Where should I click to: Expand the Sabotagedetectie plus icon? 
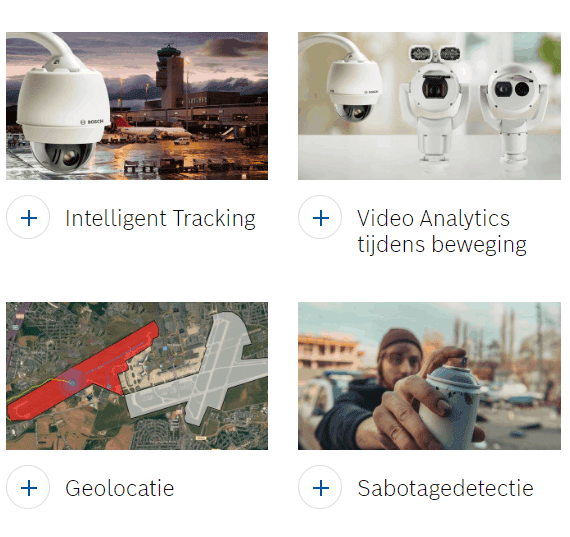(x=320, y=488)
